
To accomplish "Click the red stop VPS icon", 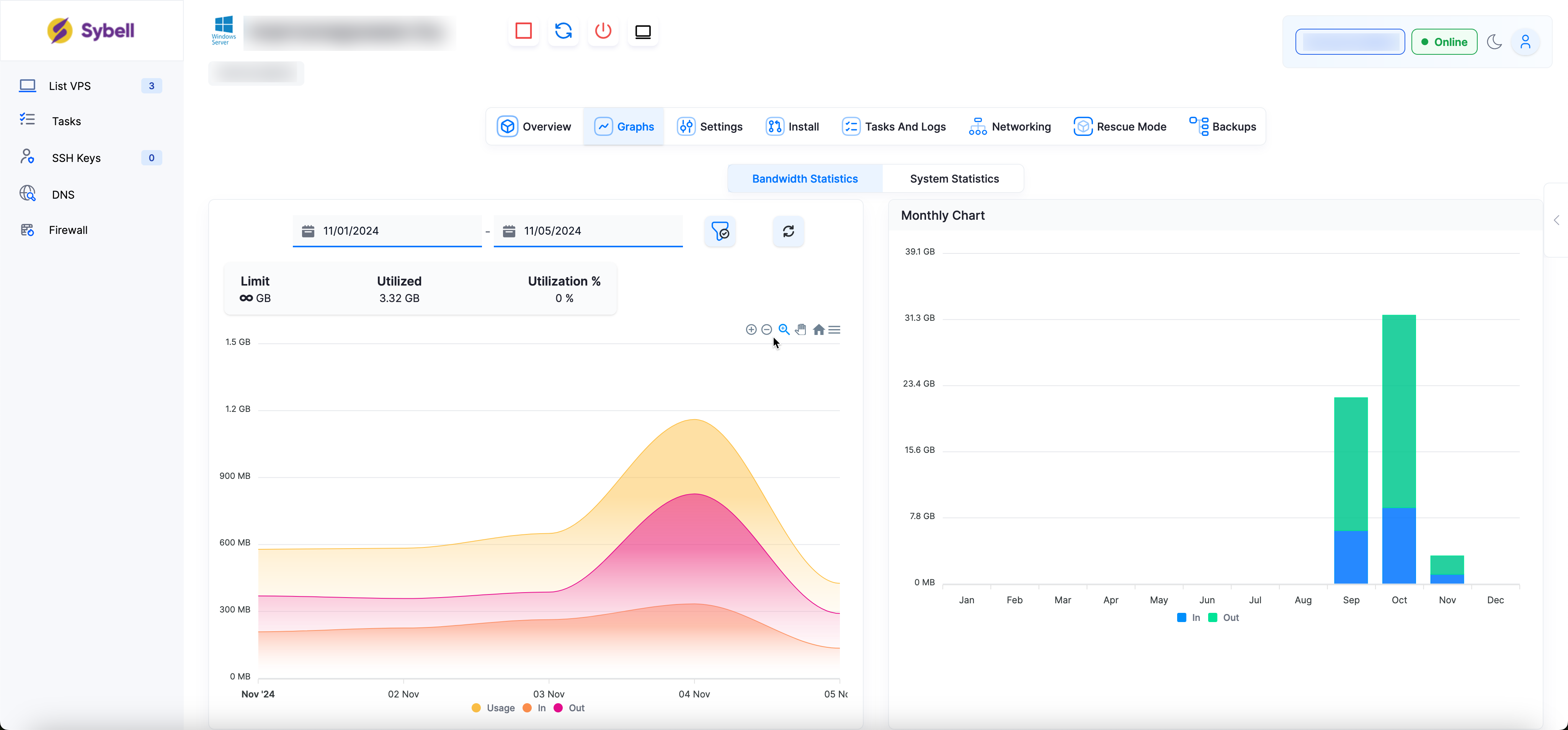I will tap(523, 31).
